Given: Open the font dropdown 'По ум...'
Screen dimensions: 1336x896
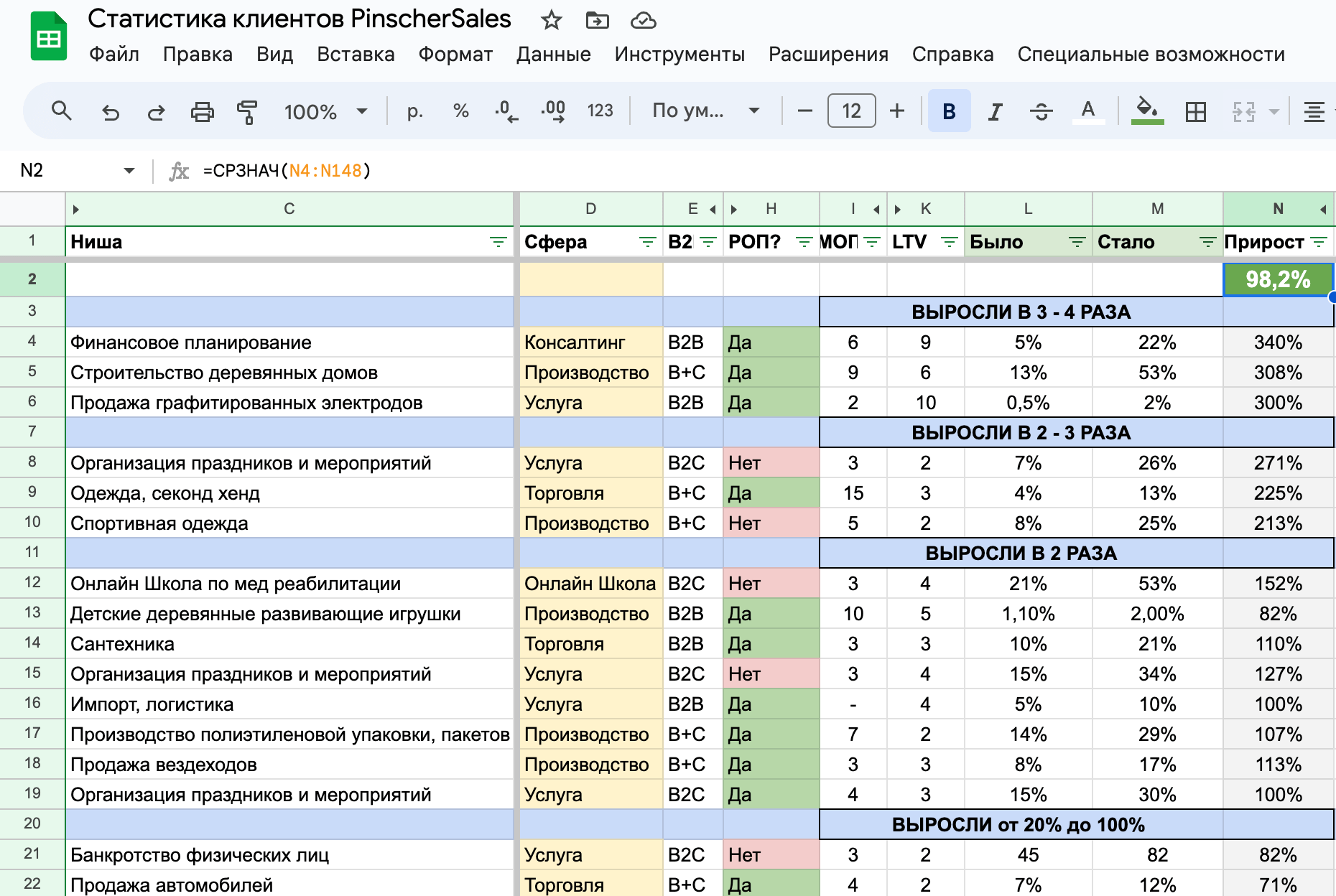Looking at the screenshot, I should 705,111.
